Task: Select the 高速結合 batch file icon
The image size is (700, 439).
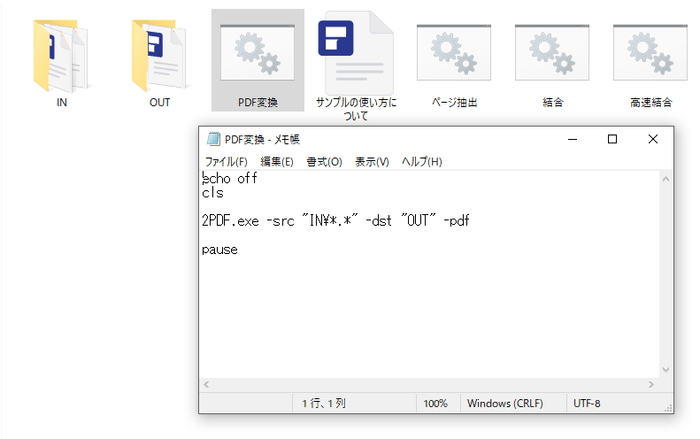Action: (x=650, y=54)
